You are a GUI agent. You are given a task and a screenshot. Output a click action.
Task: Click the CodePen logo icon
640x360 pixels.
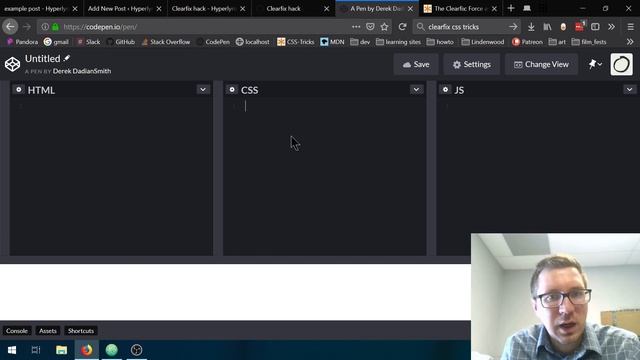tap(12, 64)
